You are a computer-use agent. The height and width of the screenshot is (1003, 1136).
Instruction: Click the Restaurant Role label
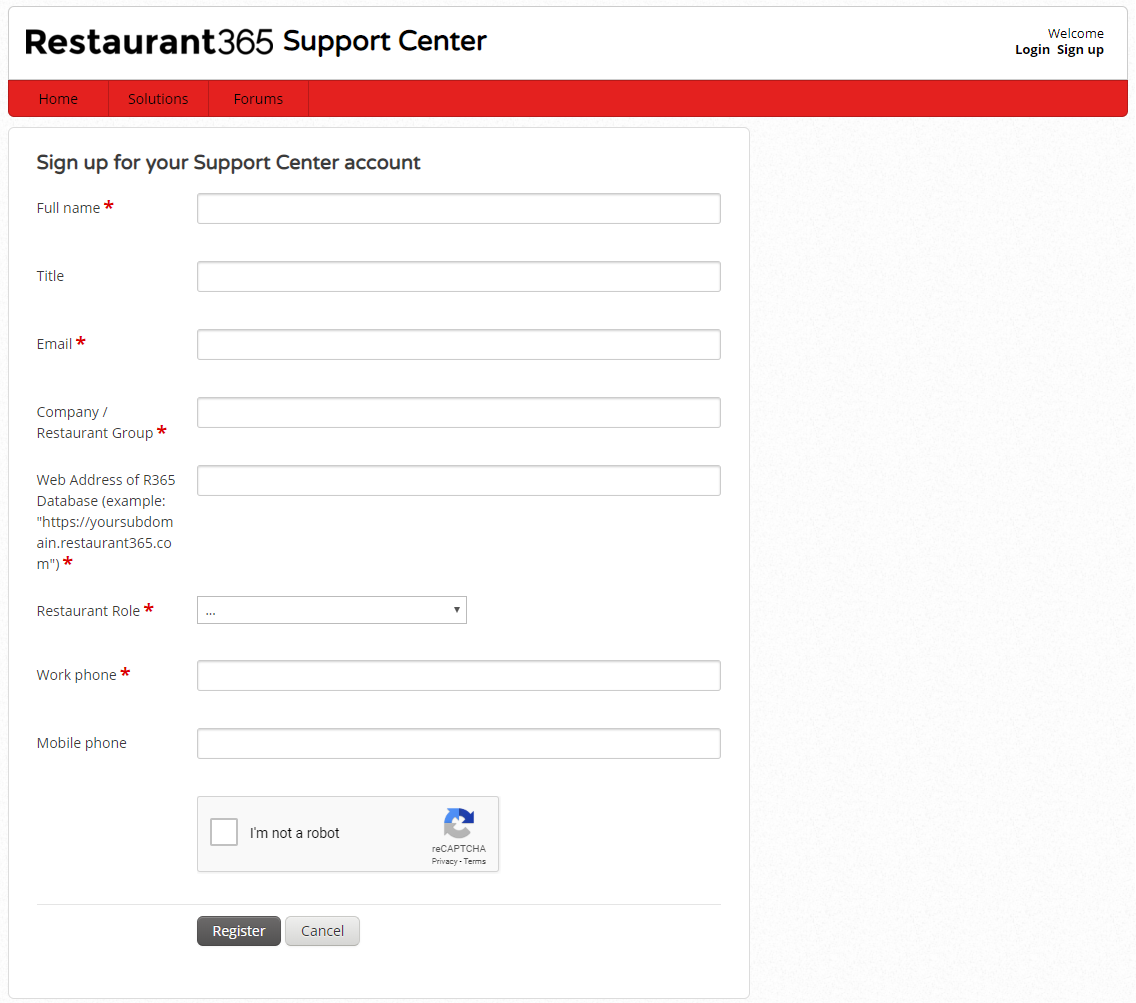(x=88, y=611)
